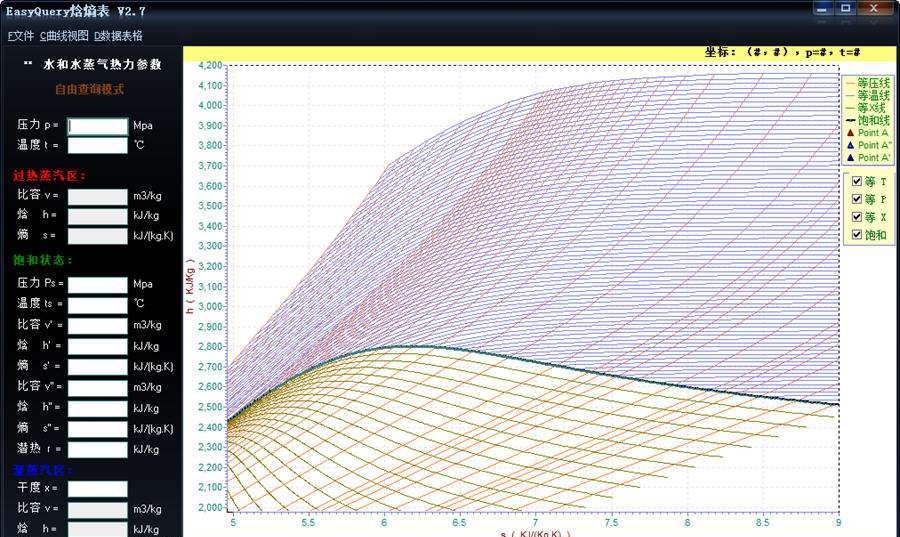
Task: Click the 2,800 y-axis label
Action: coord(210,347)
